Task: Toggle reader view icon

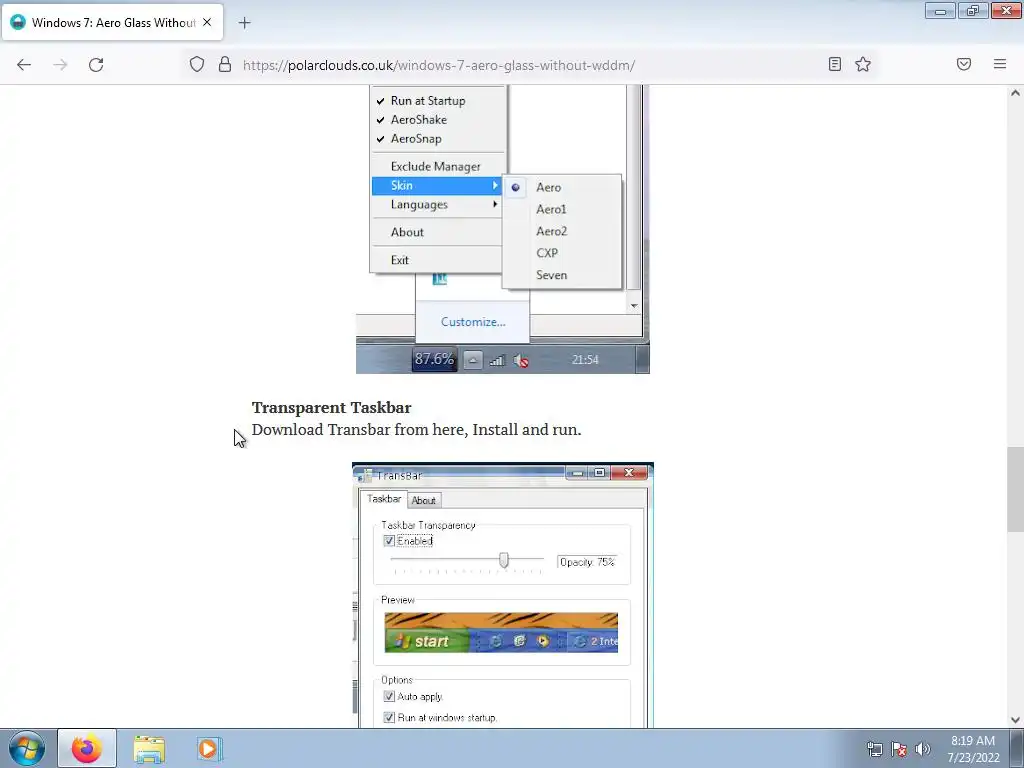Action: [x=835, y=64]
